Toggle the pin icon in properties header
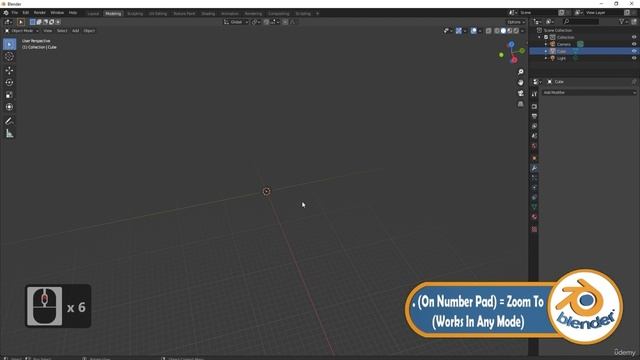This screenshot has width=640, height=360. pyautogui.click(x=634, y=82)
